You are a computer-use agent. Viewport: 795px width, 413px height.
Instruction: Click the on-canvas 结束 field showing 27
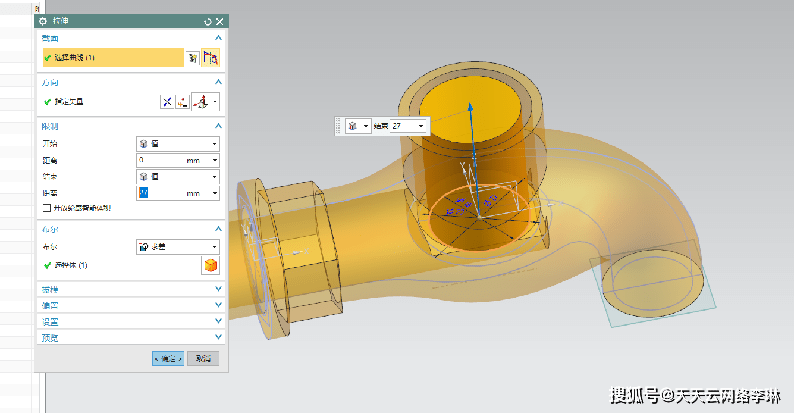pyautogui.click(x=403, y=126)
